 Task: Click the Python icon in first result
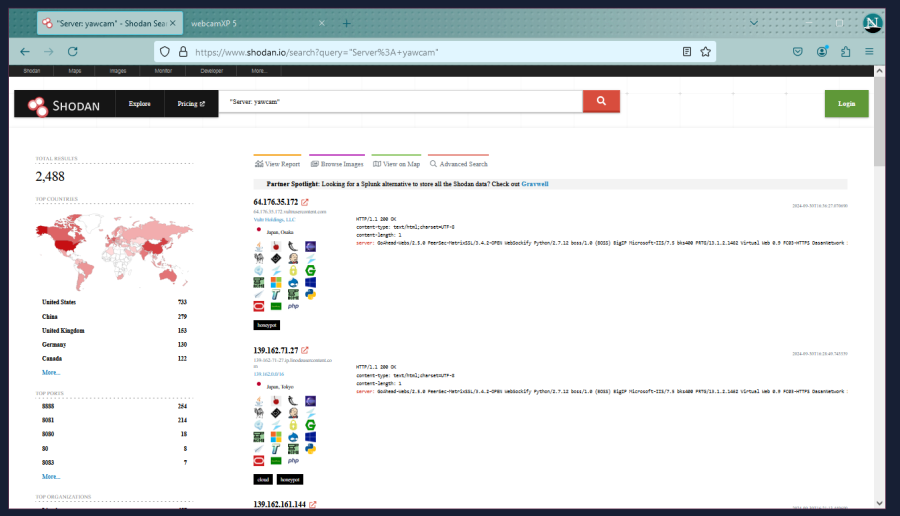tap(310, 294)
